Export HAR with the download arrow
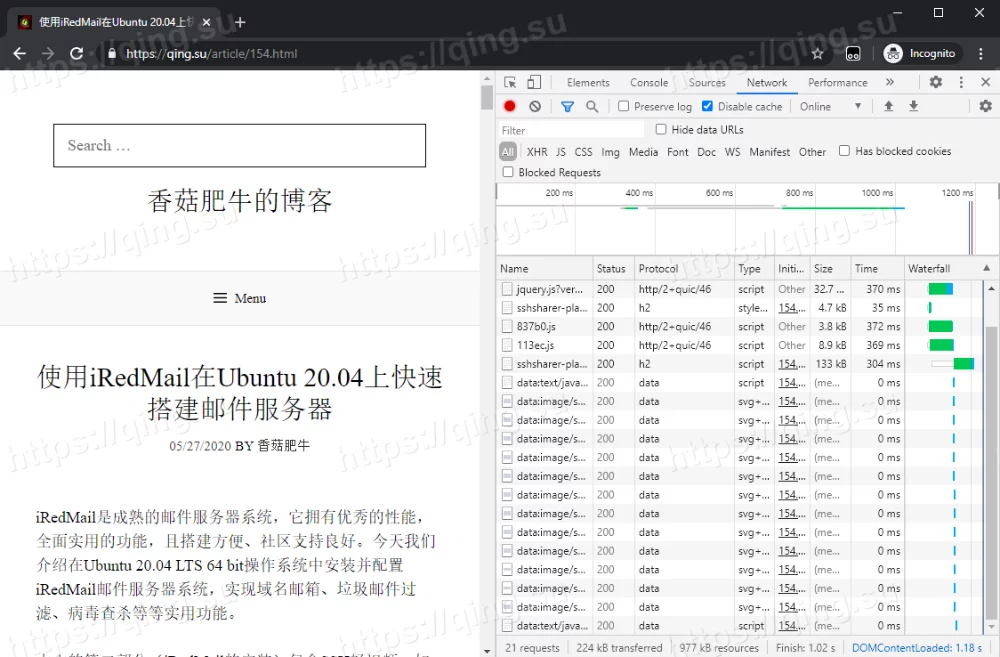1000x657 pixels. click(x=913, y=107)
